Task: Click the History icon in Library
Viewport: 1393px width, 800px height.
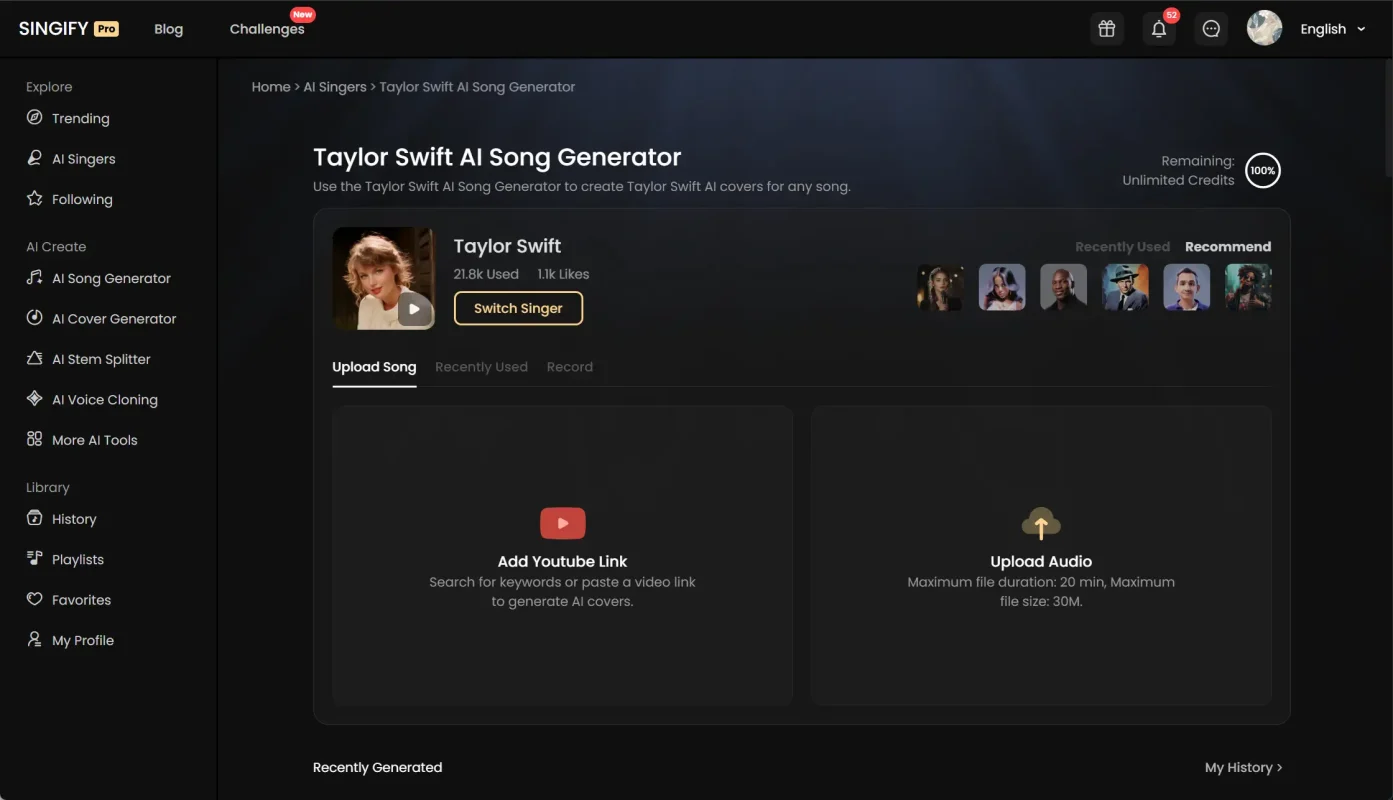Action: pyautogui.click(x=34, y=518)
